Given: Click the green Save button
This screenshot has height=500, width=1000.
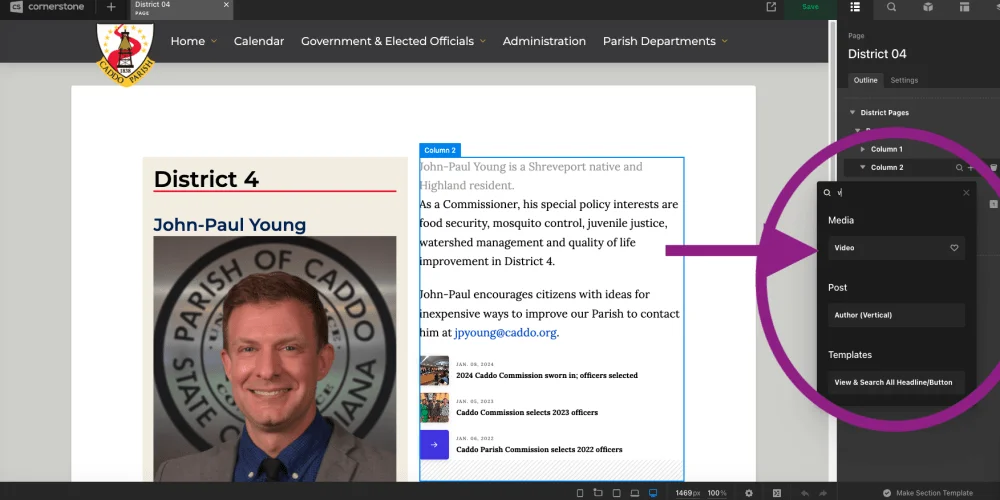Looking at the screenshot, I should 810,7.
